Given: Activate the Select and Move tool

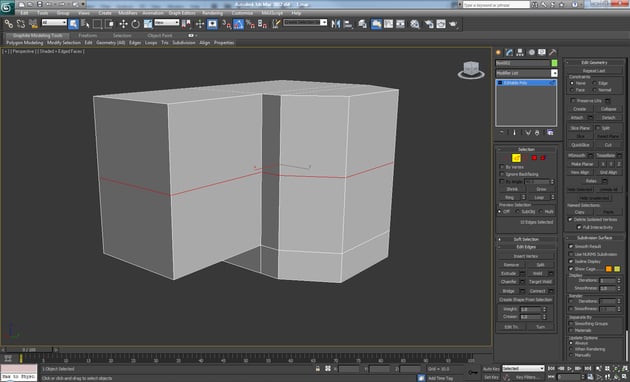Looking at the screenshot, I should [x=123, y=24].
